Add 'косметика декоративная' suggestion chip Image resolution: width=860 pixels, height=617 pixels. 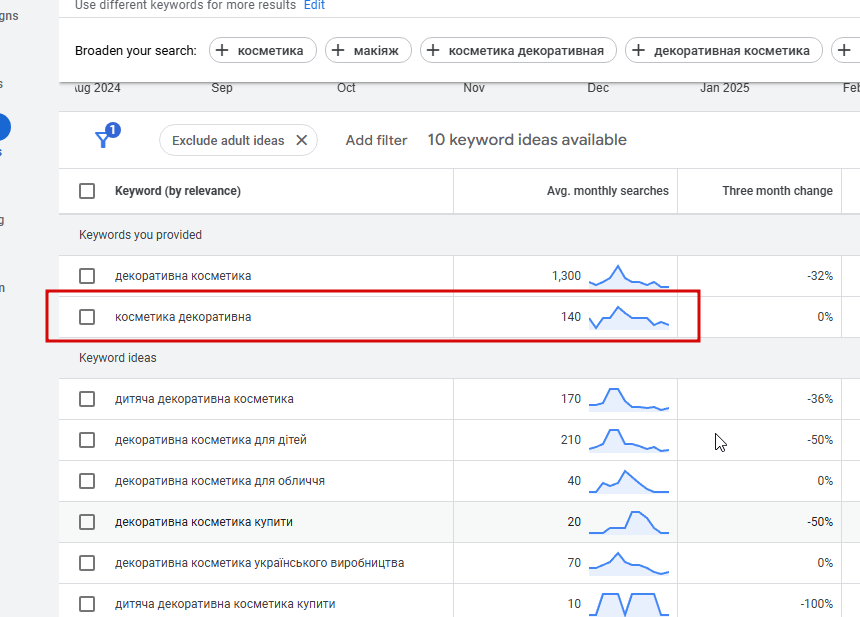[518, 50]
